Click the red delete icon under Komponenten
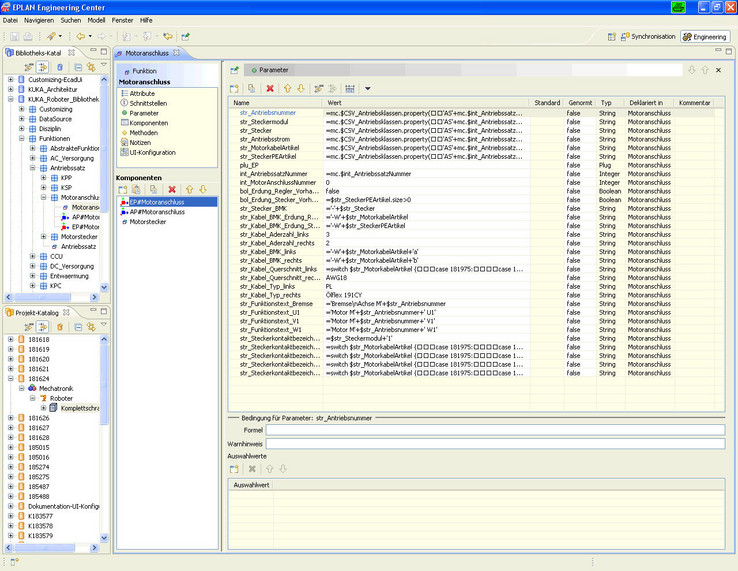The image size is (738, 571). pyautogui.click(x=172, y=189)
